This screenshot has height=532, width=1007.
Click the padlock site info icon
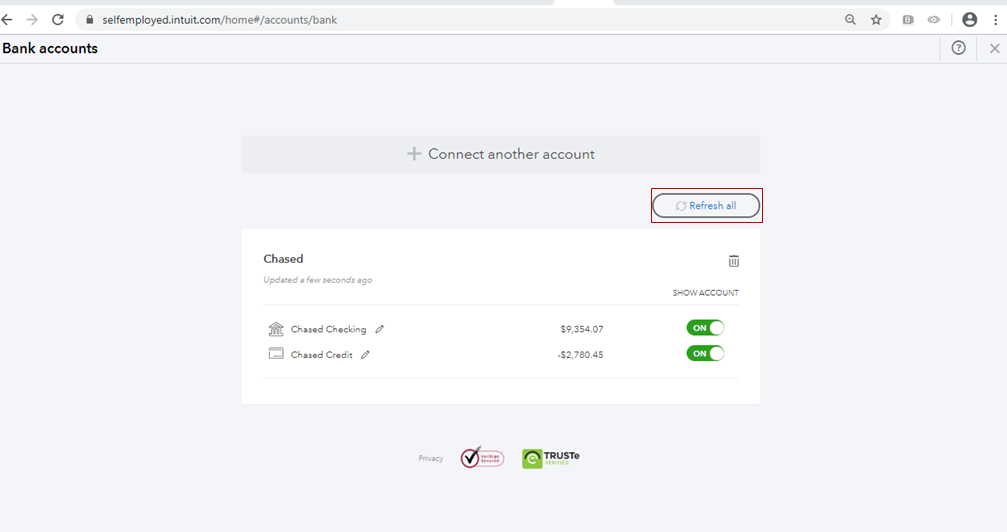point(90,20)
